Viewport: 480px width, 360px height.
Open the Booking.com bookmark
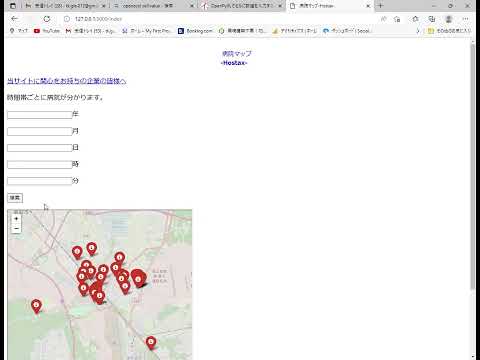coord(195,31)
